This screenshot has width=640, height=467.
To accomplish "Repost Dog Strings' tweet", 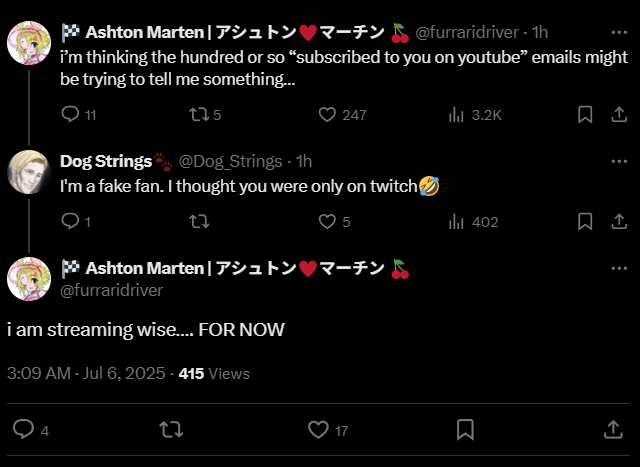I will (x=198, y=221).
